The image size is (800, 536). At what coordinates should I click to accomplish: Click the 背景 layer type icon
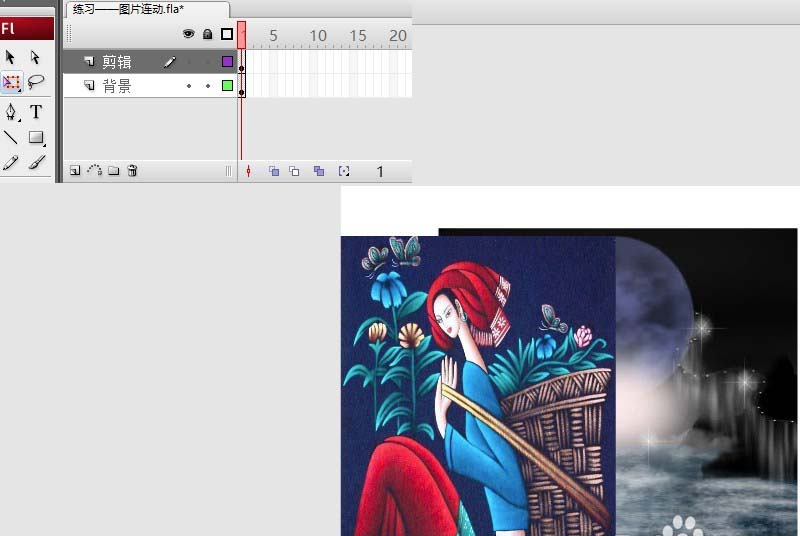point(89,85)
